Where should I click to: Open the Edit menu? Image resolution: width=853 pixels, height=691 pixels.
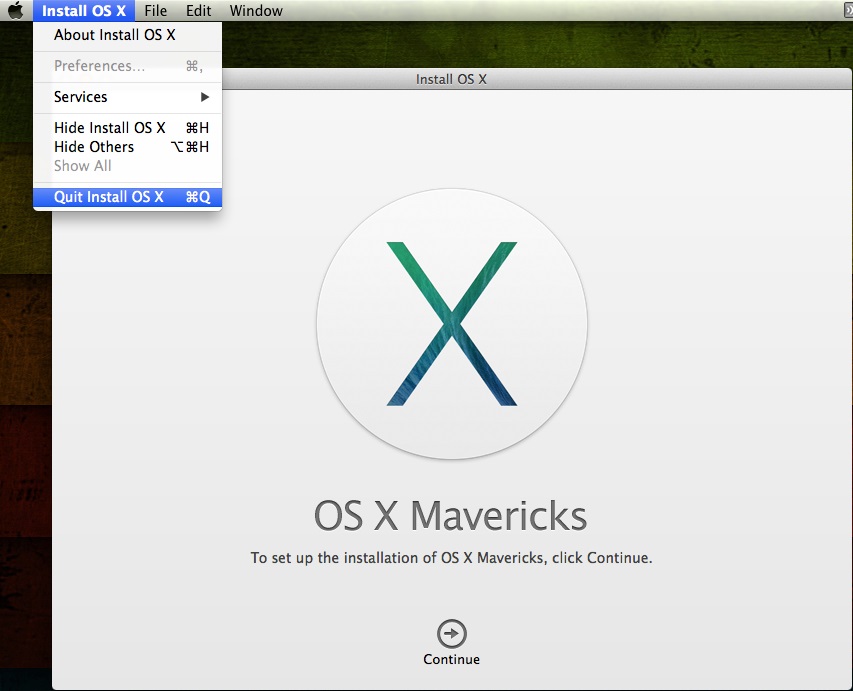[198, 11]
